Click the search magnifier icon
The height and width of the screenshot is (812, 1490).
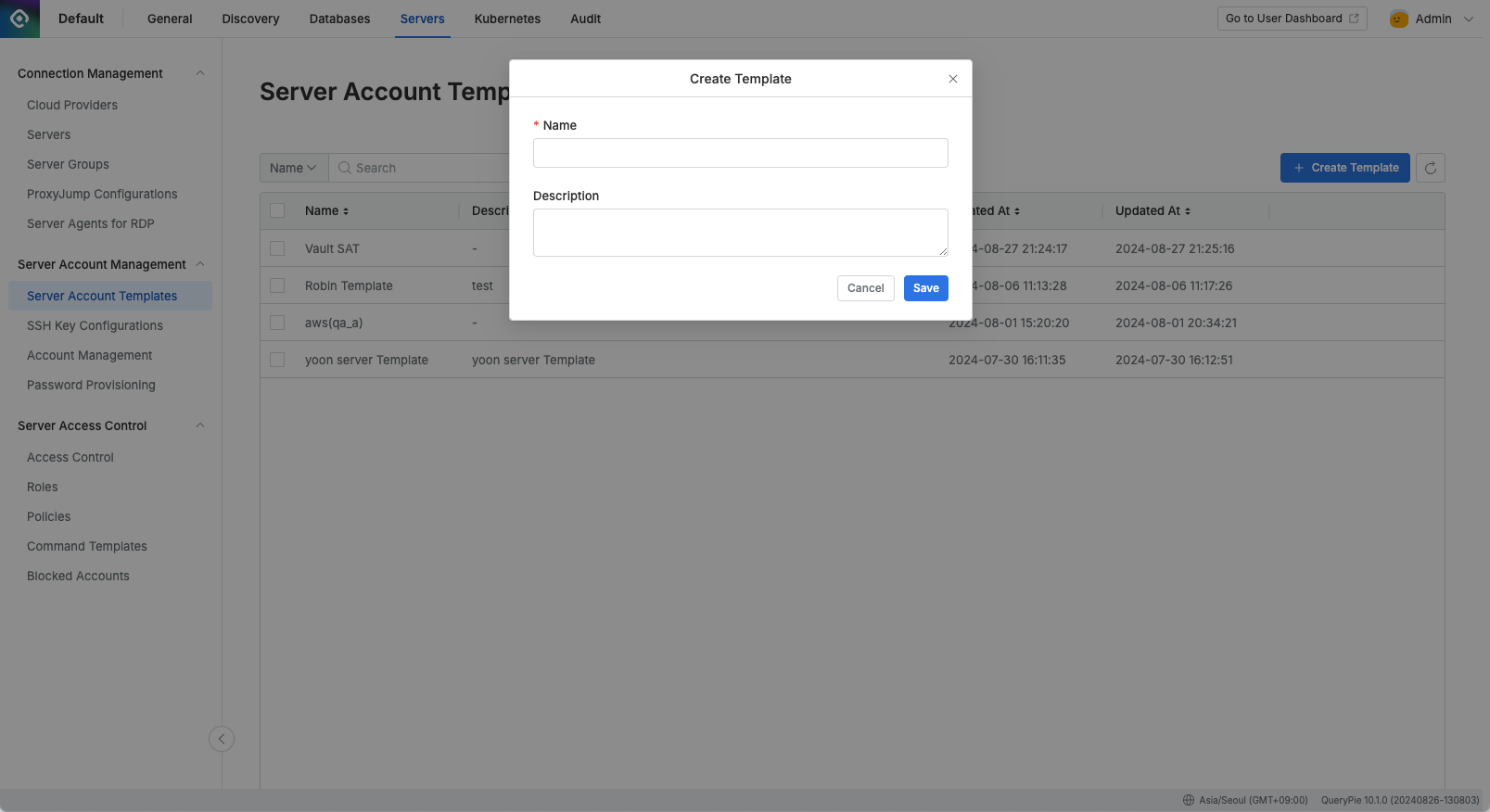(344, 168)
